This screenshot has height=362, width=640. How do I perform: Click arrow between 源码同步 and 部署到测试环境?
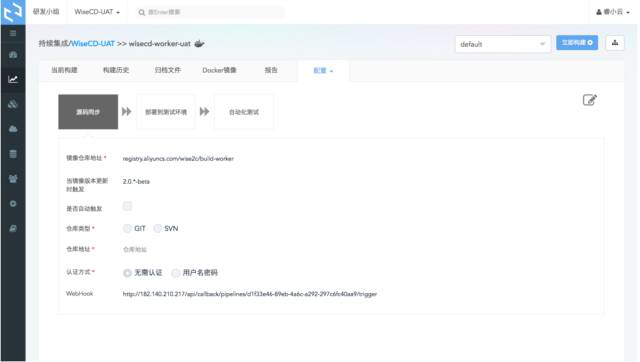pos(127,111)
